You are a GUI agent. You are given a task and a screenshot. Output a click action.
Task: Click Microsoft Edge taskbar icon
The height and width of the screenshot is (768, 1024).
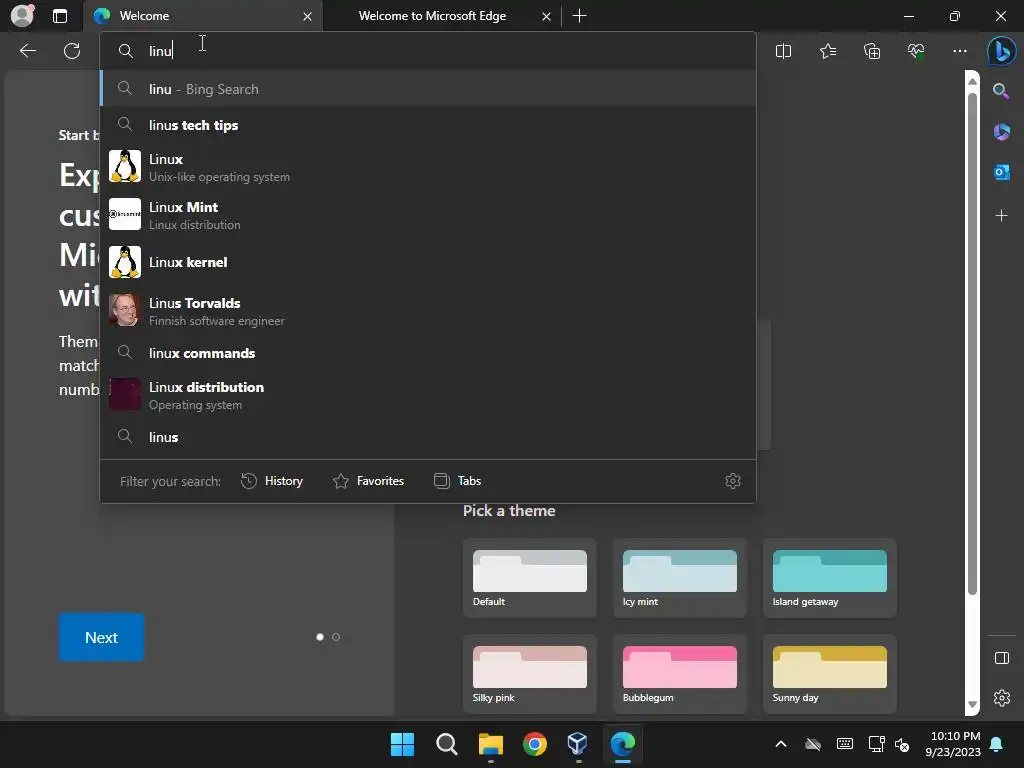coord(622,744)
